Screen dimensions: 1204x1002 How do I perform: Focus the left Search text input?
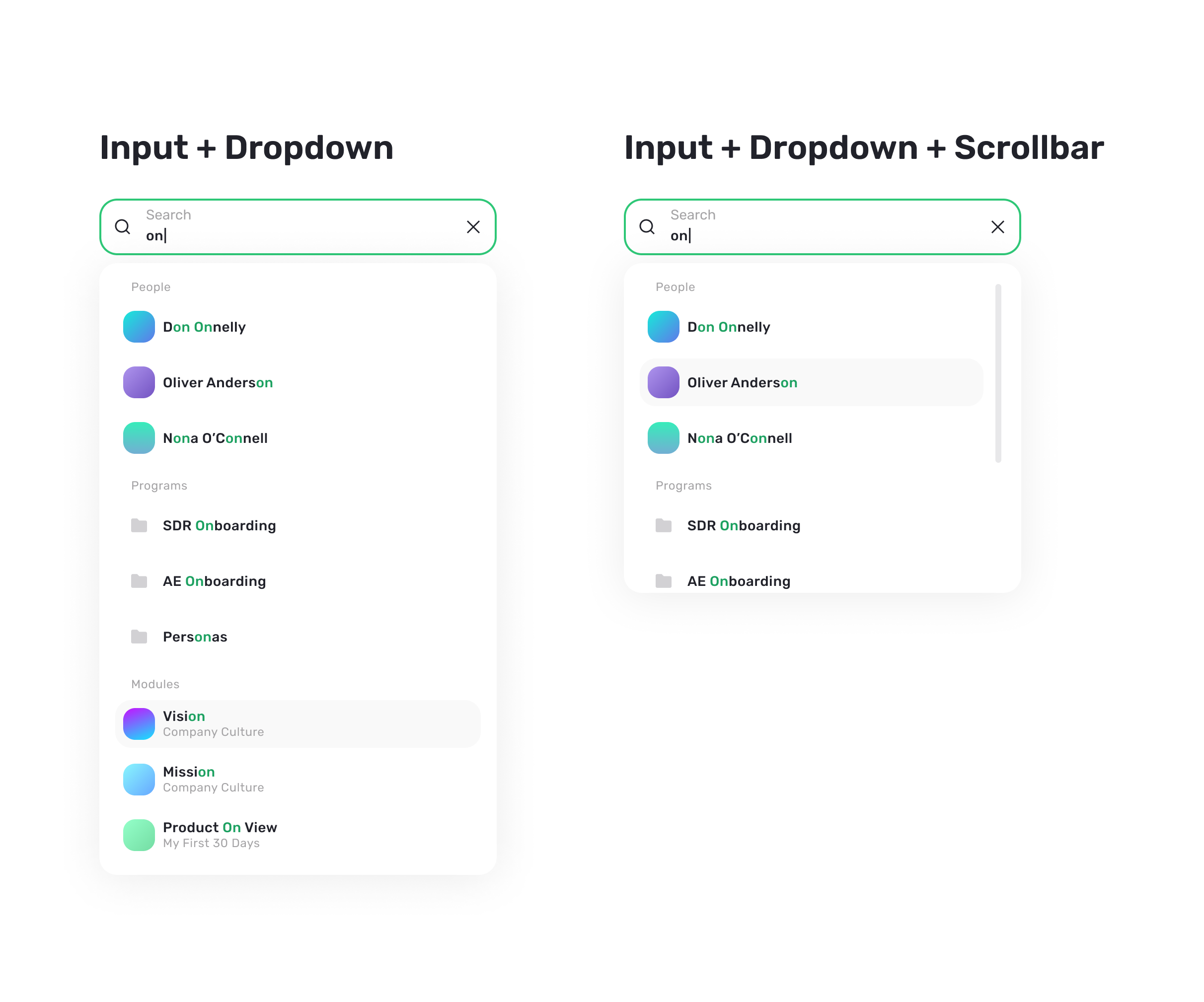(298, 235)
